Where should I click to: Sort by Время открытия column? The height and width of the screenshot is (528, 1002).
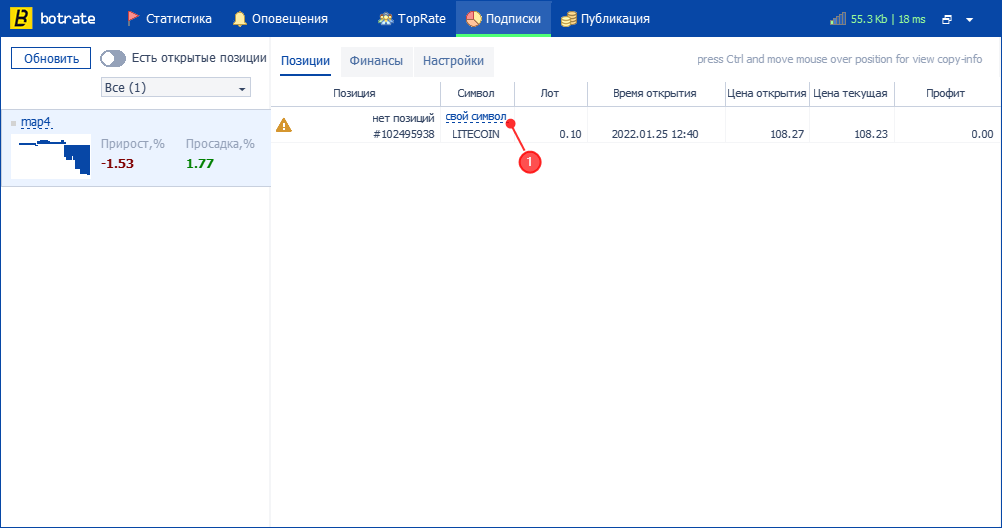(x=654, y=93)
